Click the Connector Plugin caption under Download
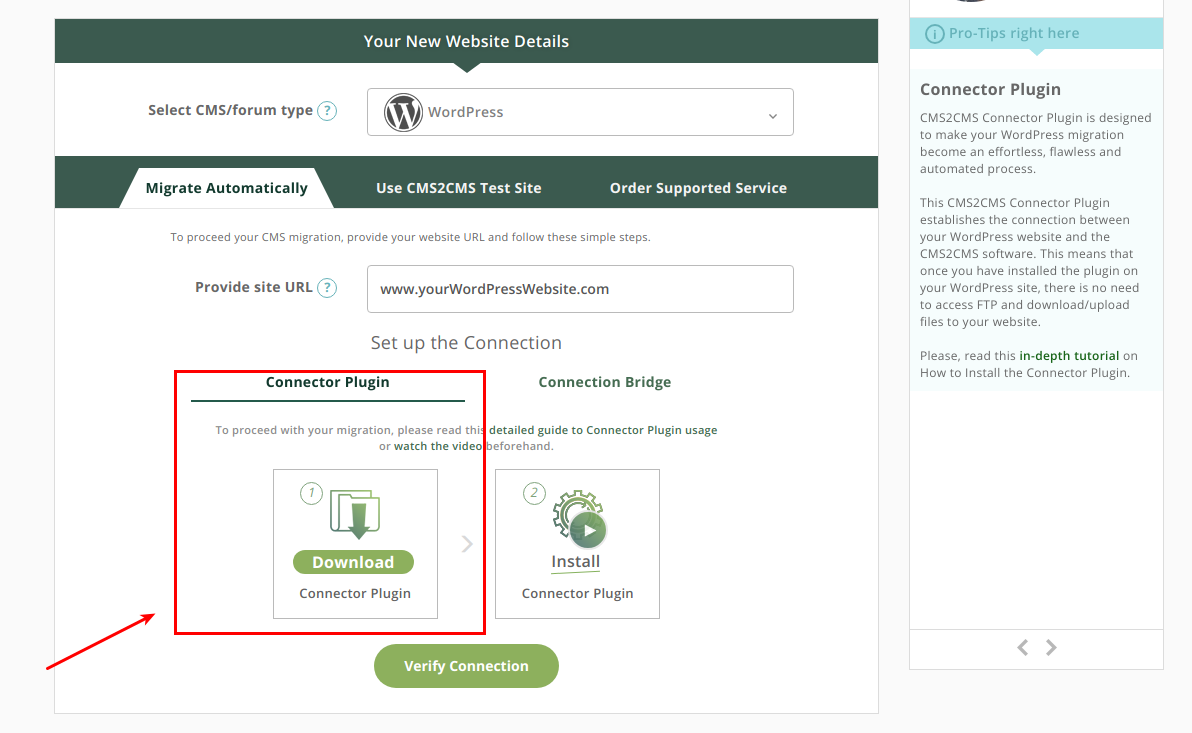 click(x=355, y=594)
